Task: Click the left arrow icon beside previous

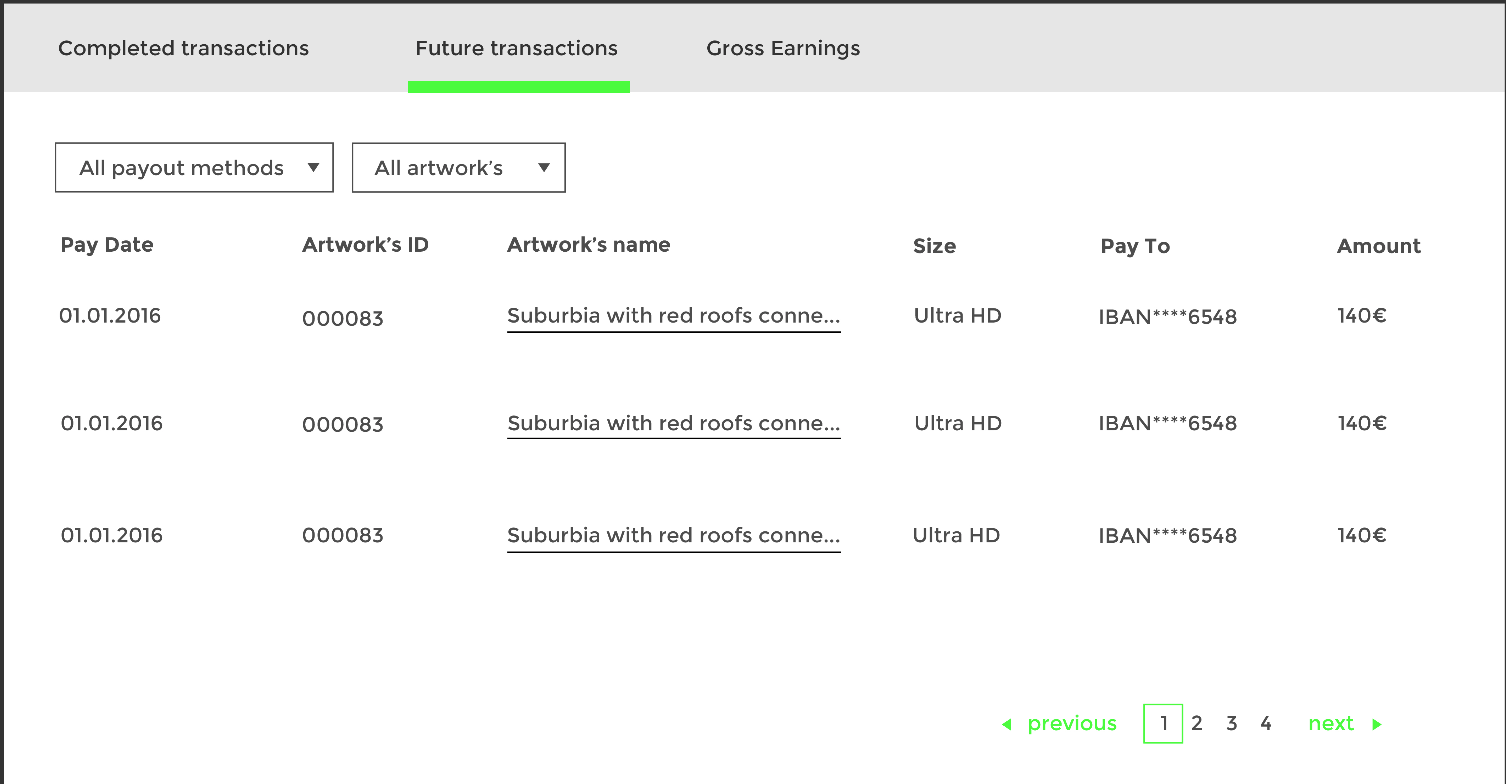Action: 1006,724
